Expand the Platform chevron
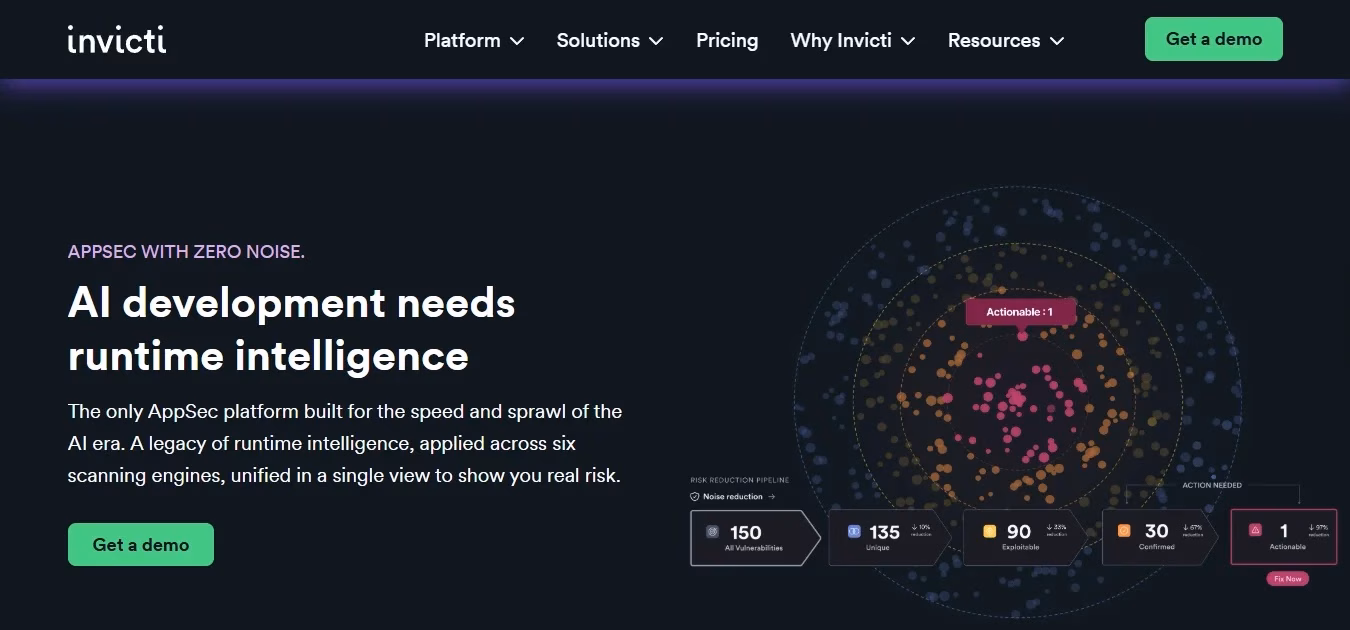Viewport: 1350px width, 630px height. (x=517, y=41)
